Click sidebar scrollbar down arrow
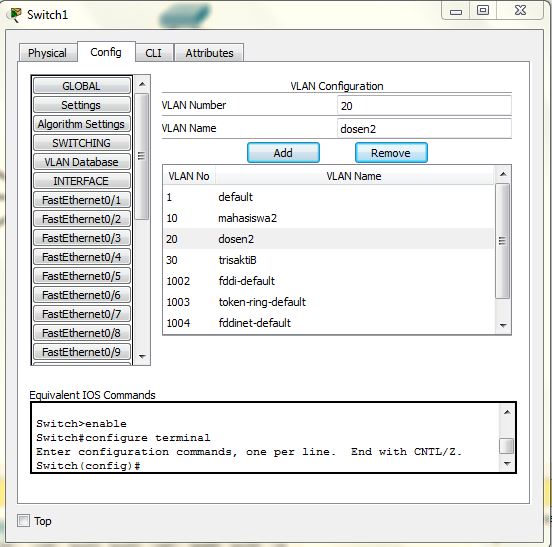 point(142,357)
